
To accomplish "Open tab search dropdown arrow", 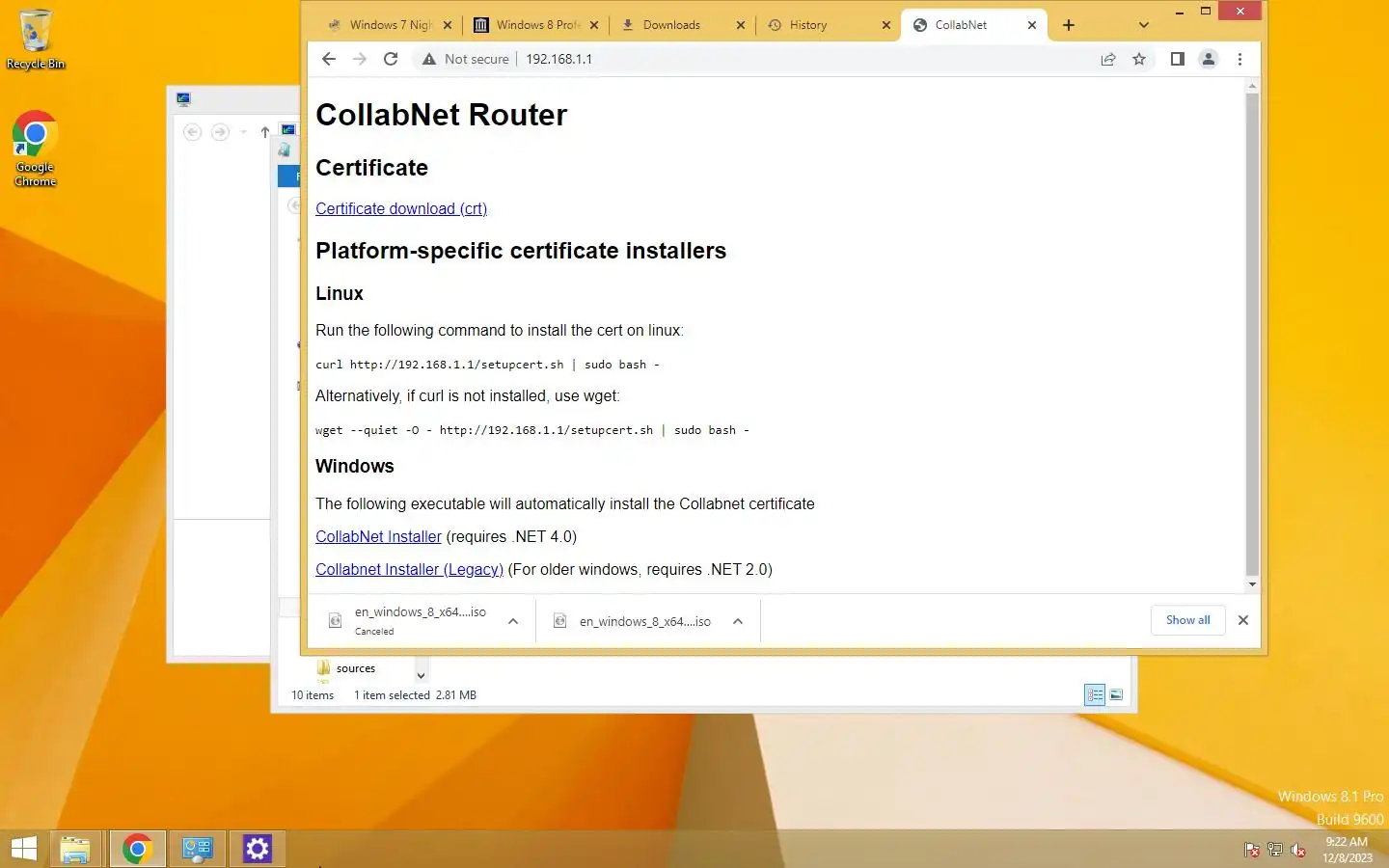I will pos(1144,25).
